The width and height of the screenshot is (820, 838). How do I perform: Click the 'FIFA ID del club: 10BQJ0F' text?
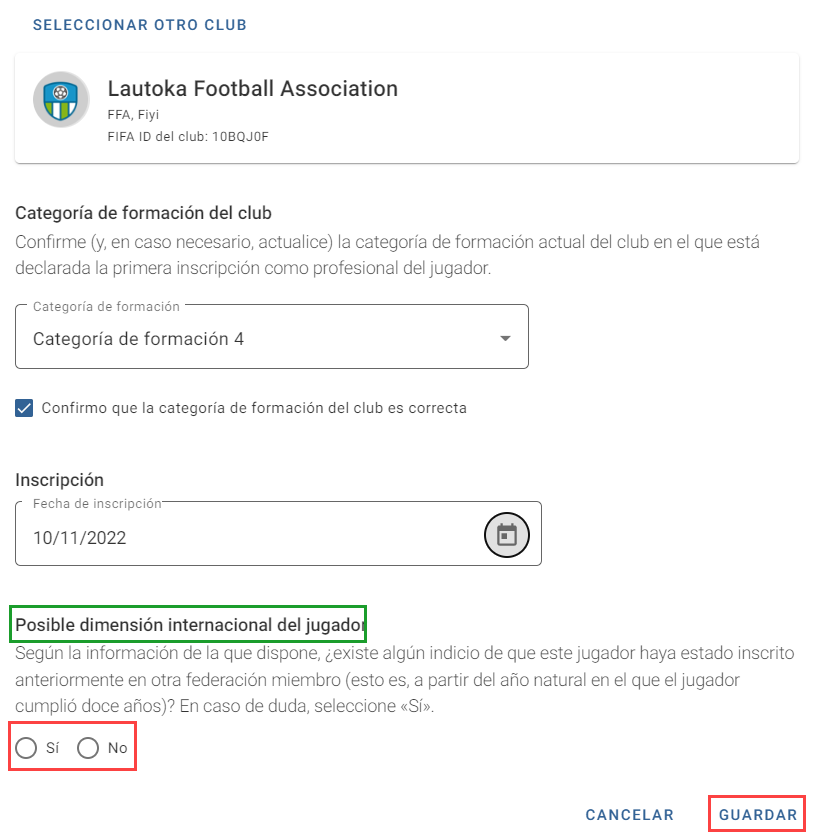[188, 137]
